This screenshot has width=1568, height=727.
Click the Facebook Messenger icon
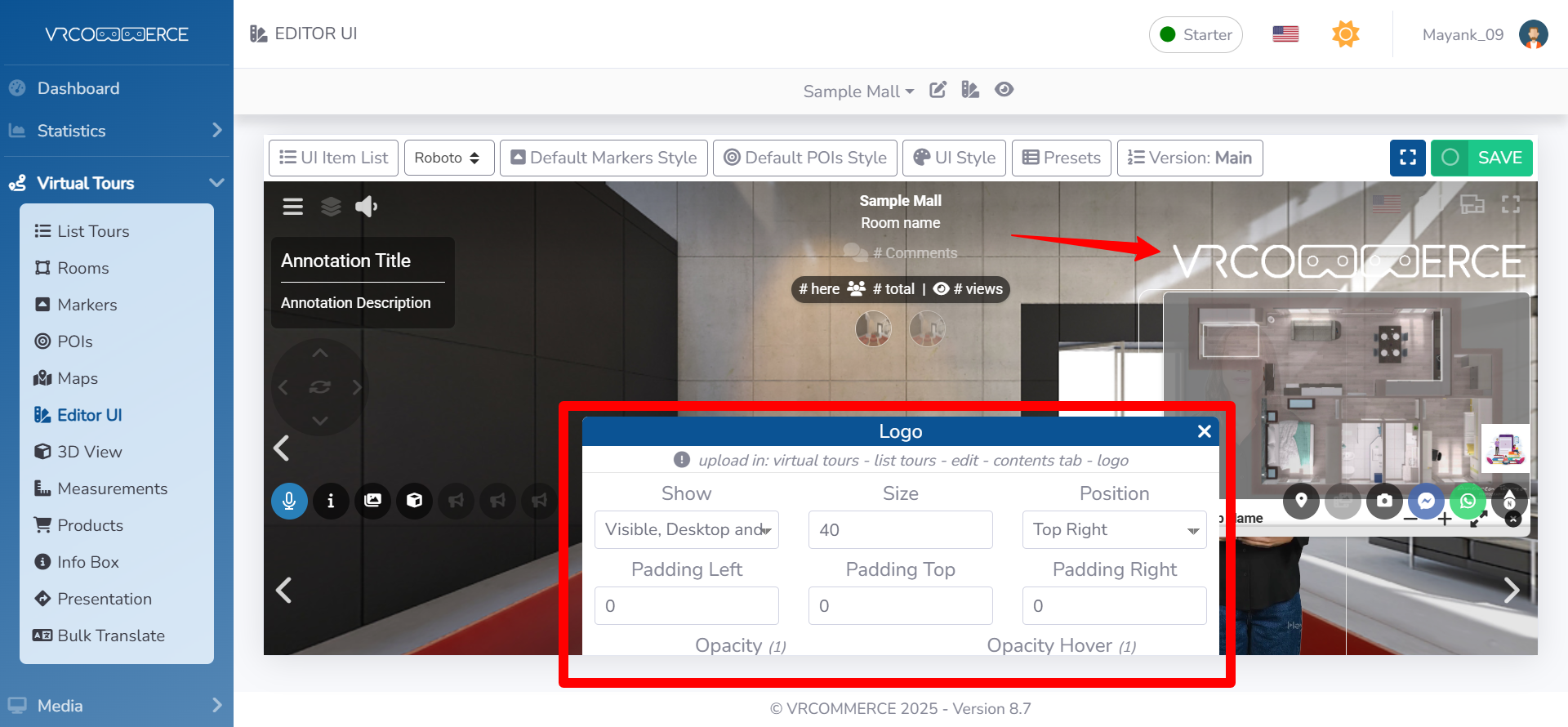(x=1426, y=501)
